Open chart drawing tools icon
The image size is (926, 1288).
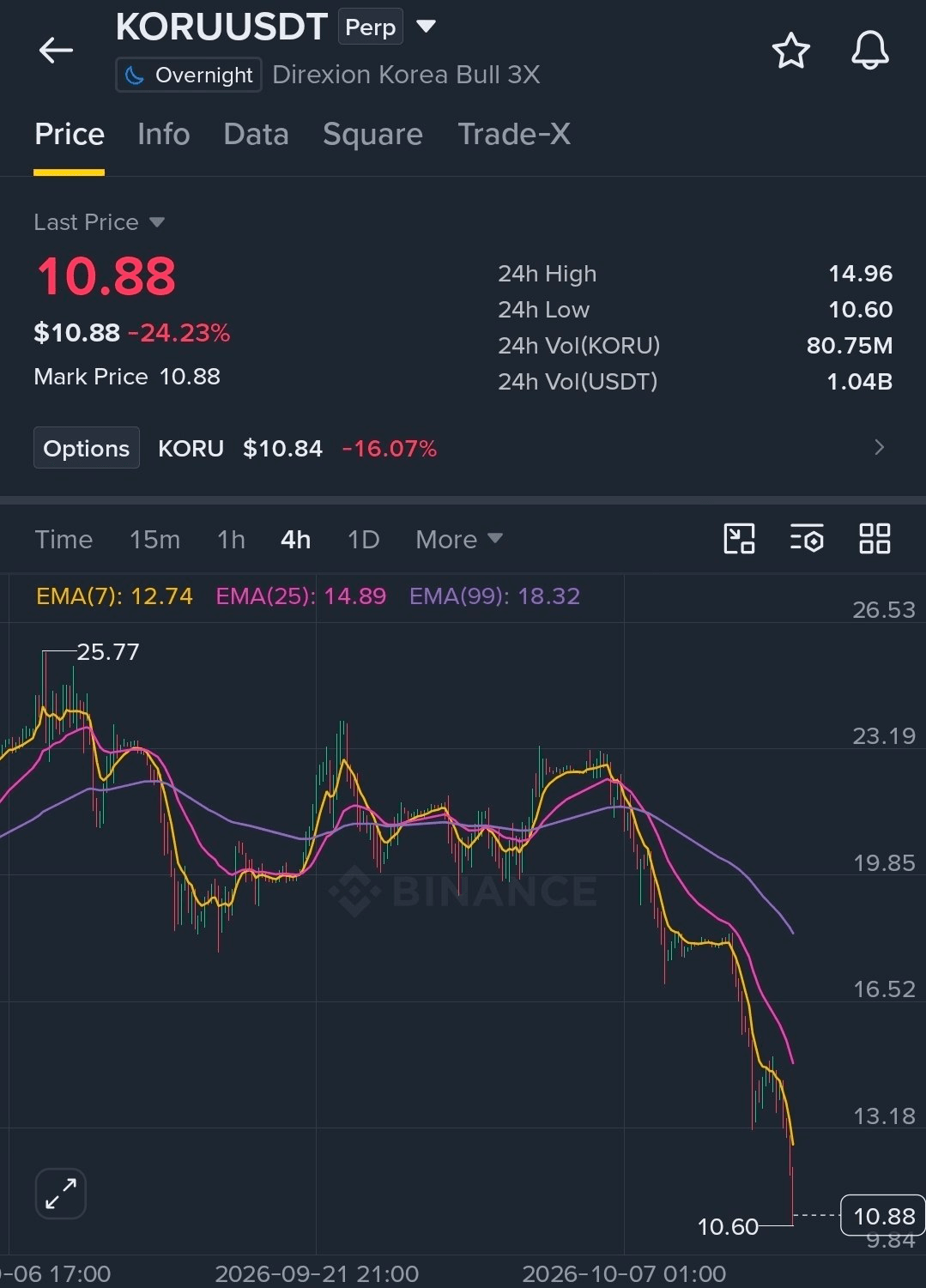(739, 539)
